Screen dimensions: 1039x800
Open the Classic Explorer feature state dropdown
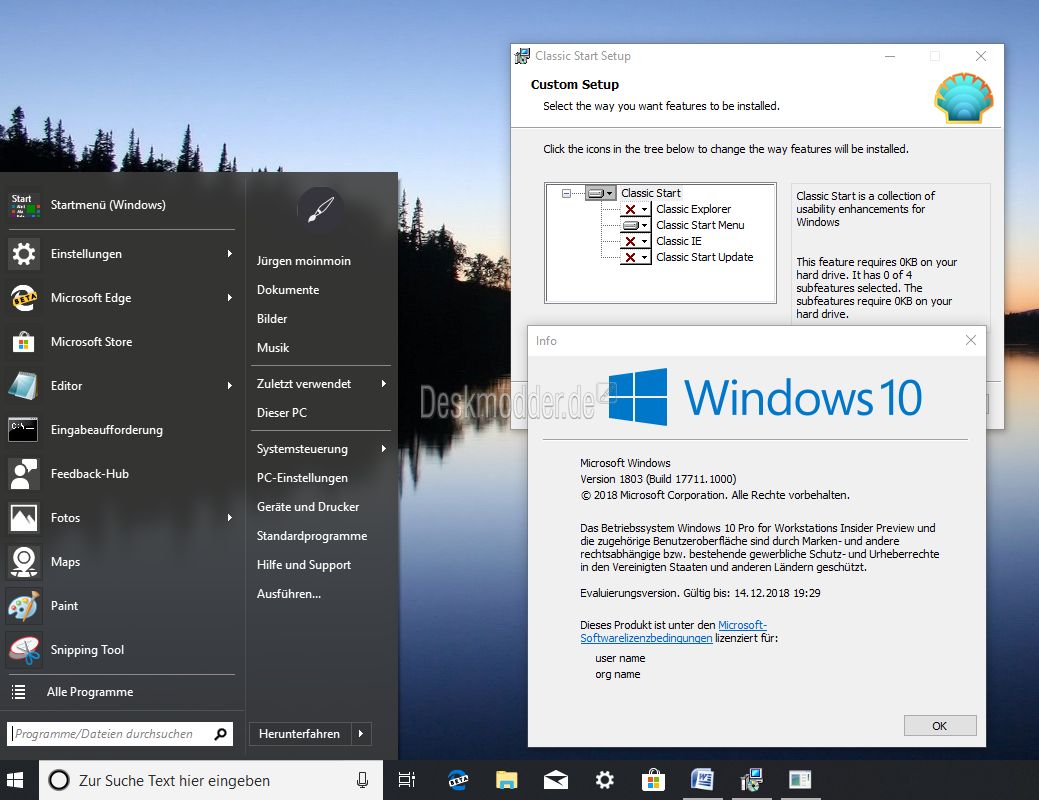coord(635,209)
